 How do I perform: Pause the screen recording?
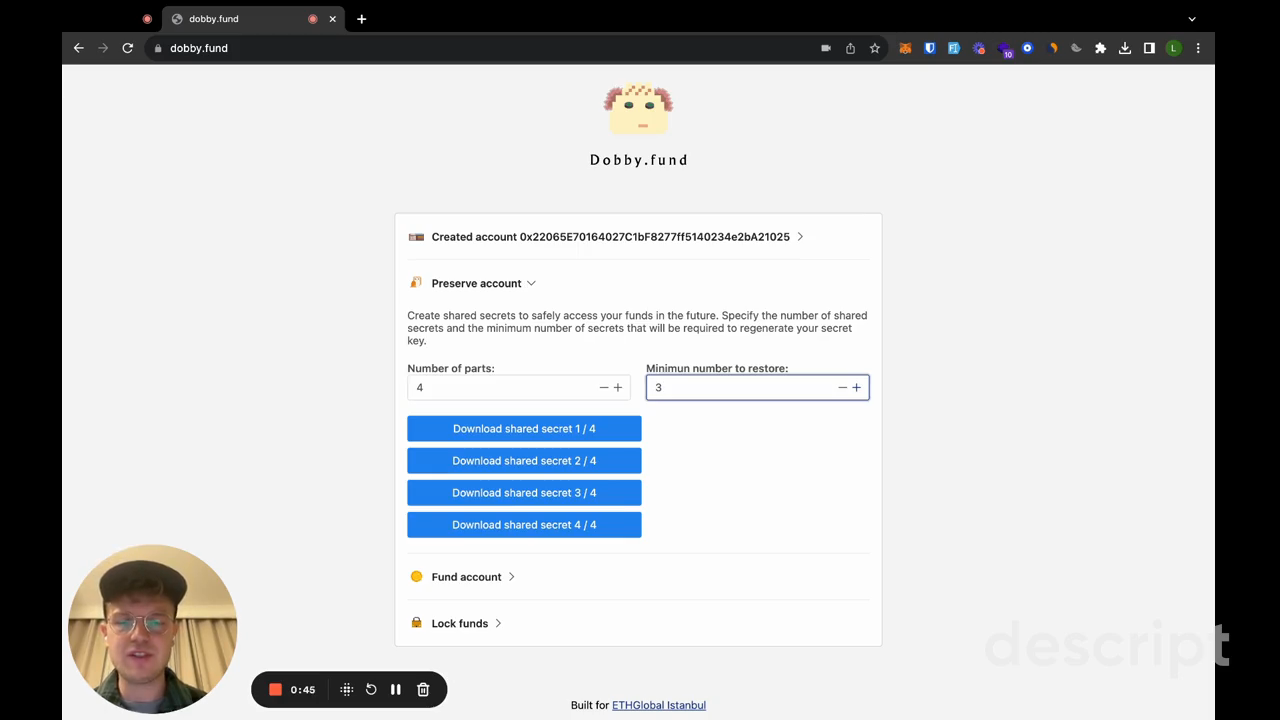(396, 689)
